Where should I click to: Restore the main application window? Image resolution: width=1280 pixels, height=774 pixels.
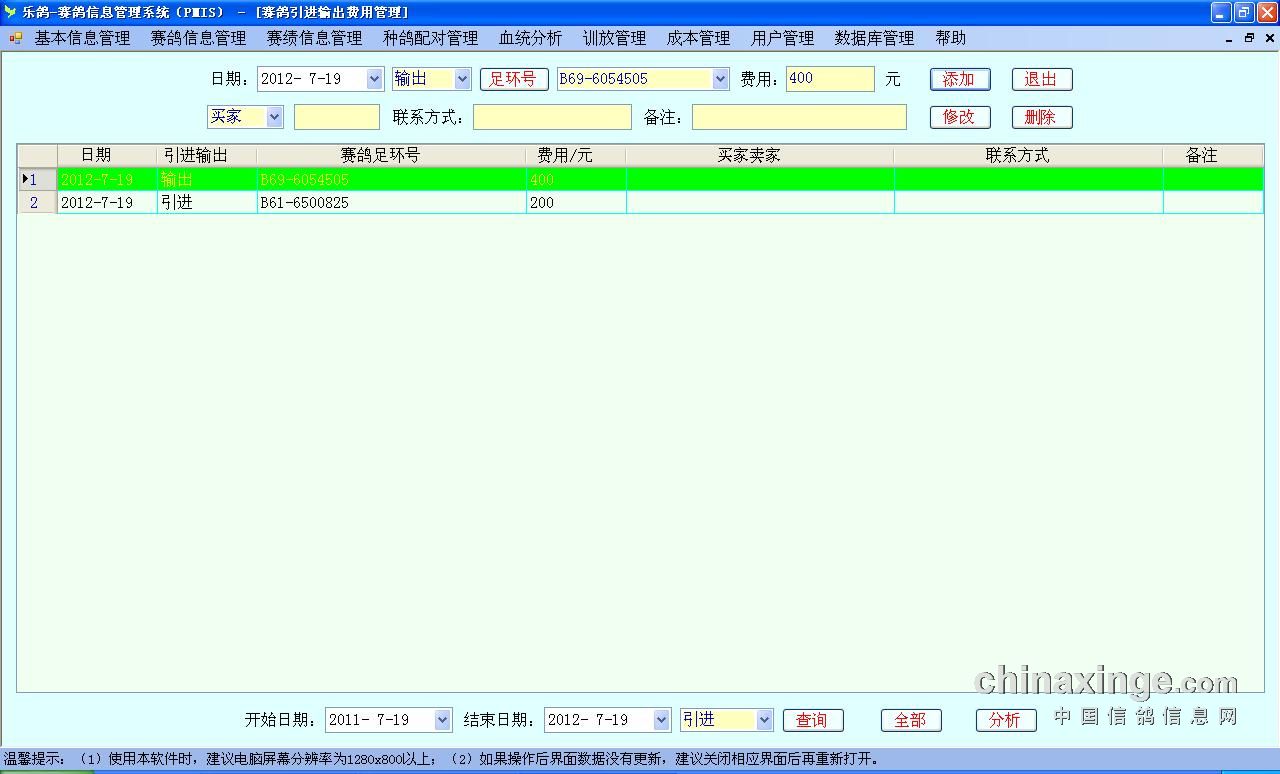(1243, 12)
